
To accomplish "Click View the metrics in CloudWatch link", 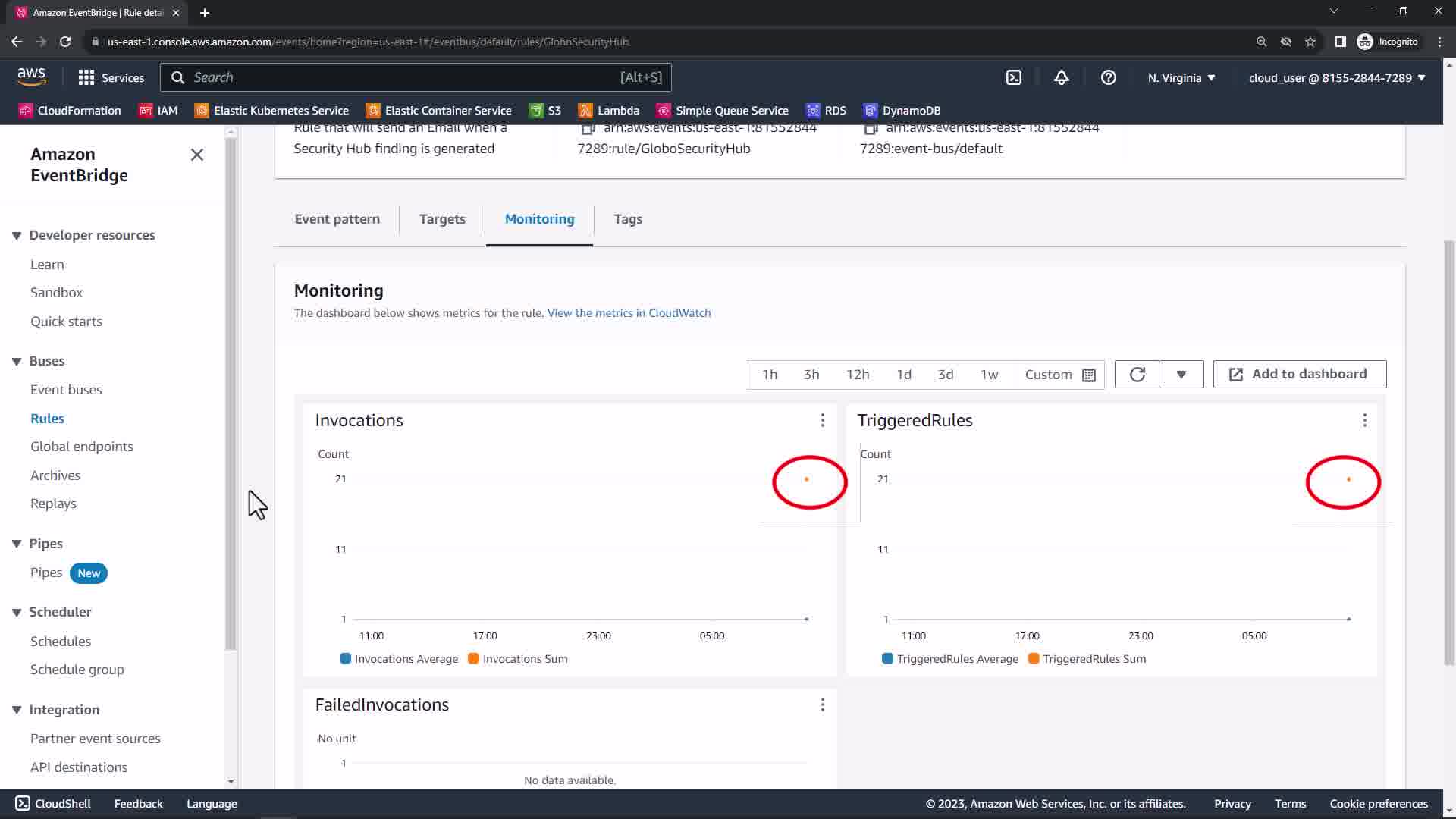I will point(629,313).
